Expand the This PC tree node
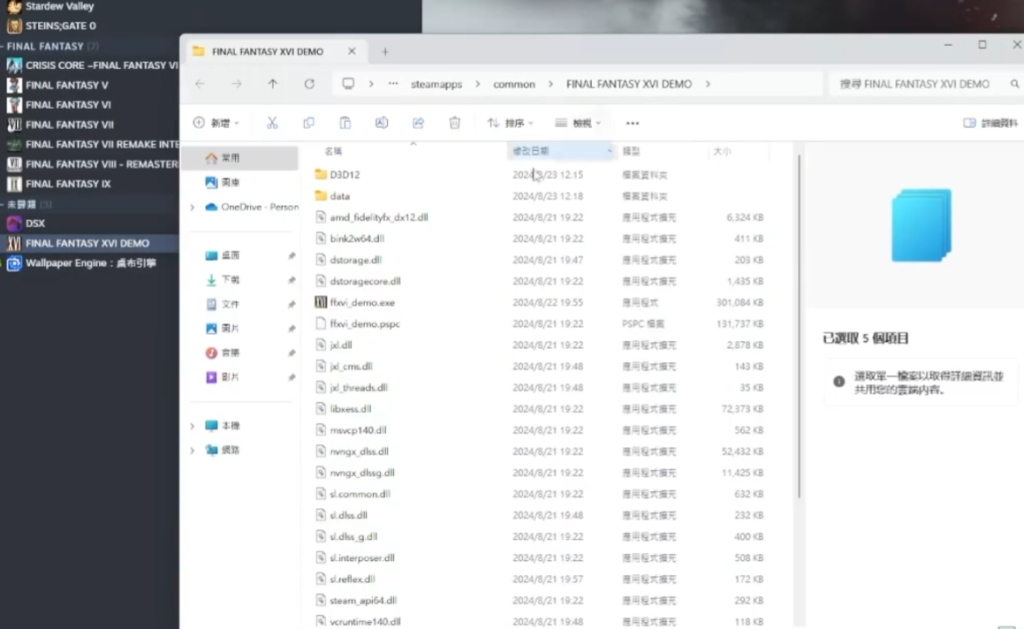The width and height of the screenshot is (1024, 629). 192,426
